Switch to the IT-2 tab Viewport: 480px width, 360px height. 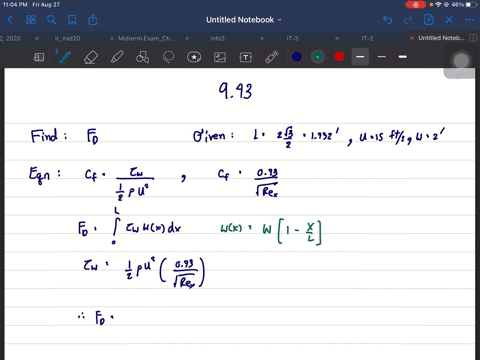[367, 38]
